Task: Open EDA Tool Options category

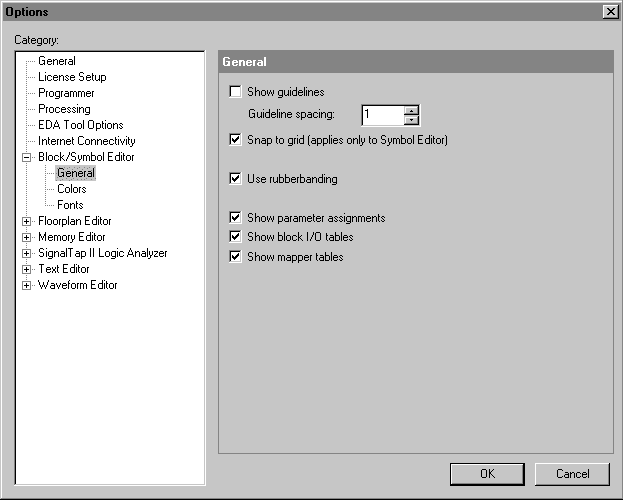Action: click(x=80, y=125)
